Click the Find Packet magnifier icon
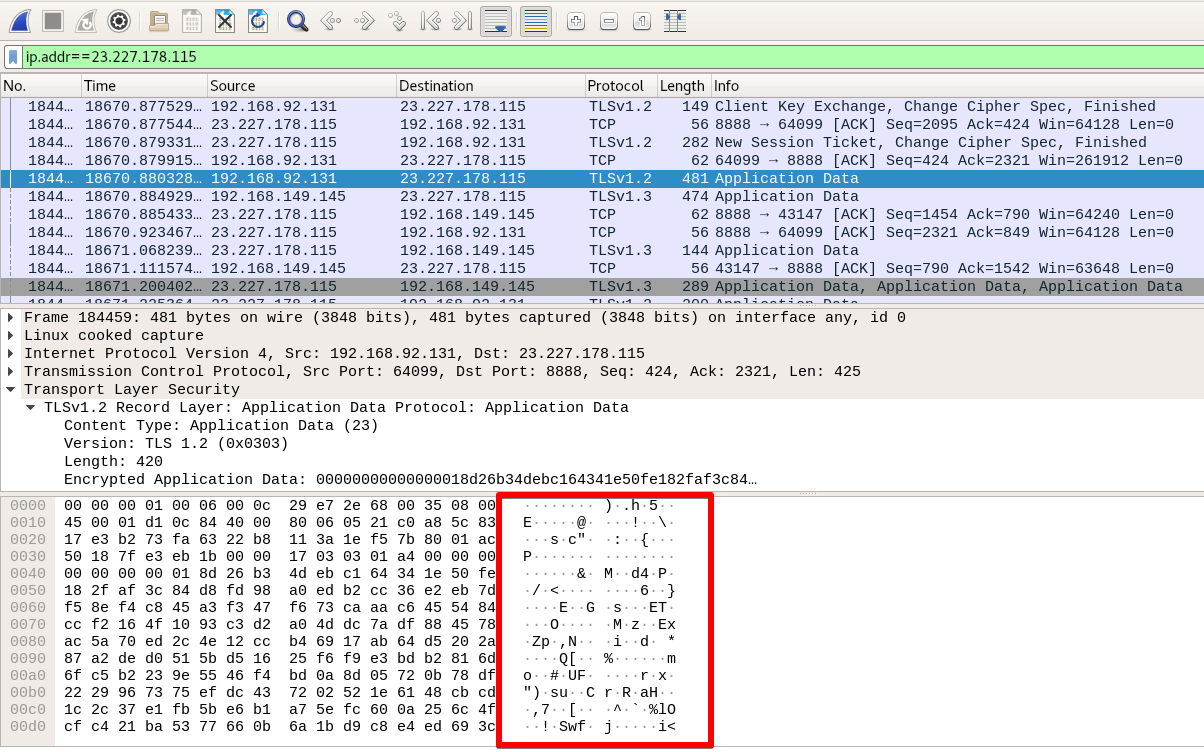Viewport: 1204px width, 752px height. tap(297, 20)
